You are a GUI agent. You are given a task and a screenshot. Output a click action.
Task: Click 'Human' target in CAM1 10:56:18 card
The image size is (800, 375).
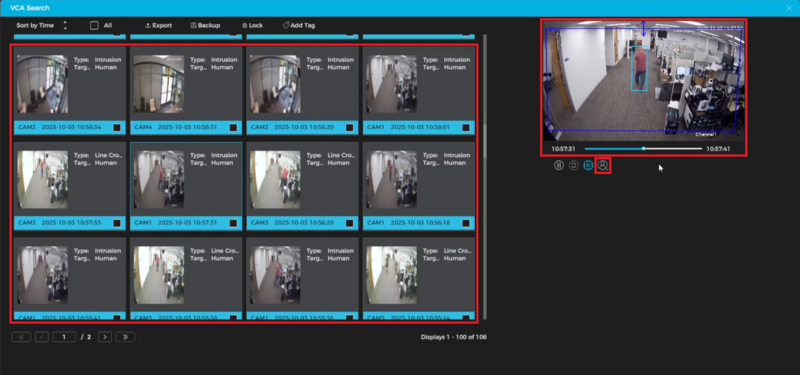coord(455,163)
